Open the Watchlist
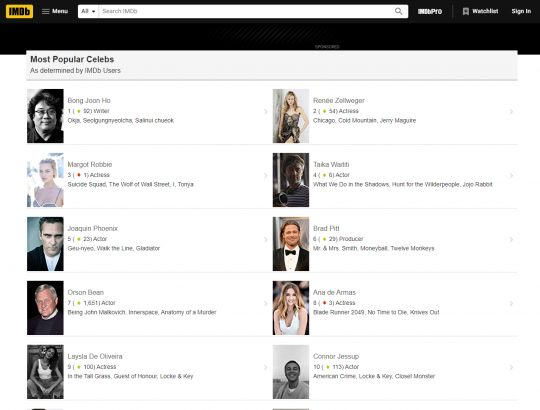Viewport: 540px width, 410px height. click(x=480, y=11)
